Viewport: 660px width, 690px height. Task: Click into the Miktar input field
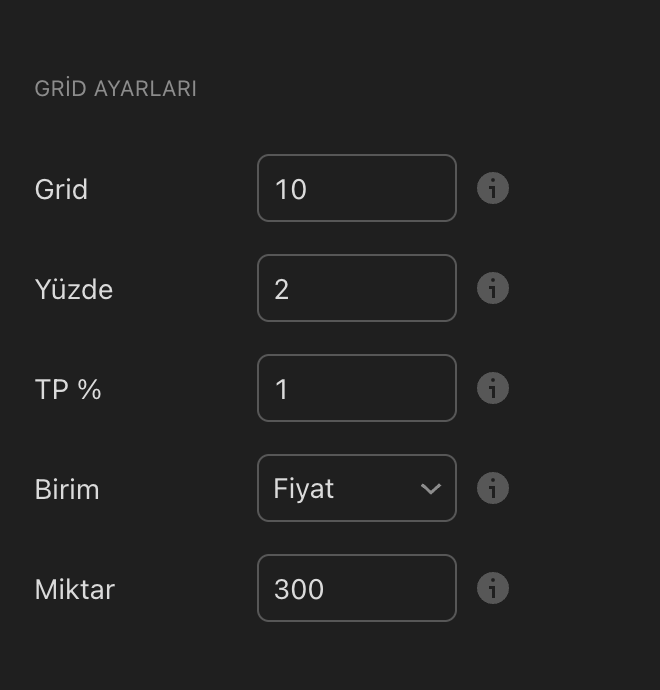[356, 588]
